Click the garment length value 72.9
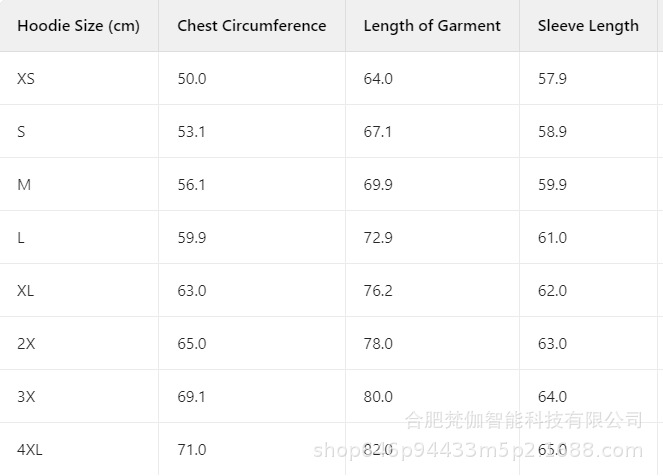The image size is (663, 476). pos(378,237)
